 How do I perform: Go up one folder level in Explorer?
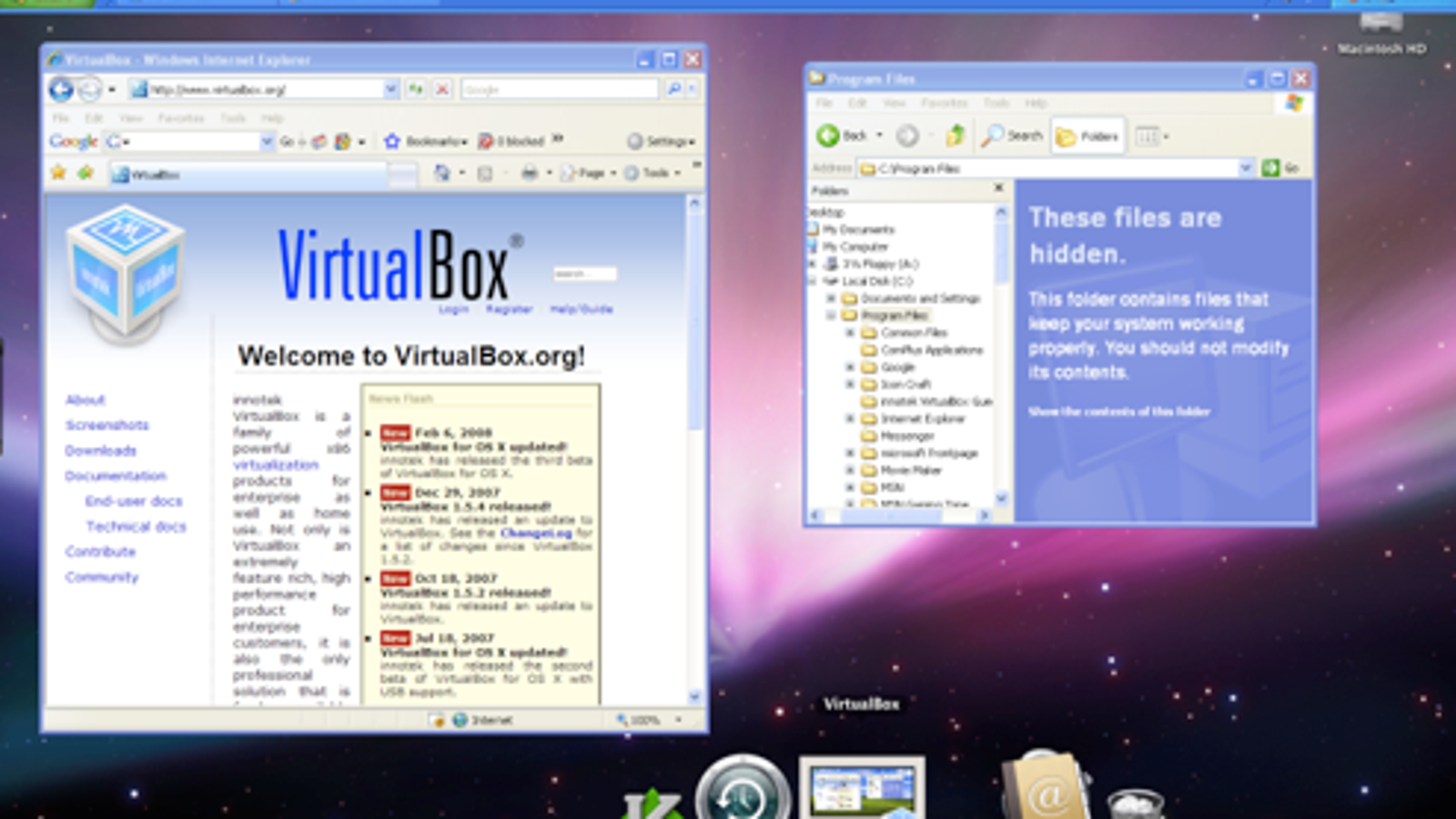click(x=955, y=136)
